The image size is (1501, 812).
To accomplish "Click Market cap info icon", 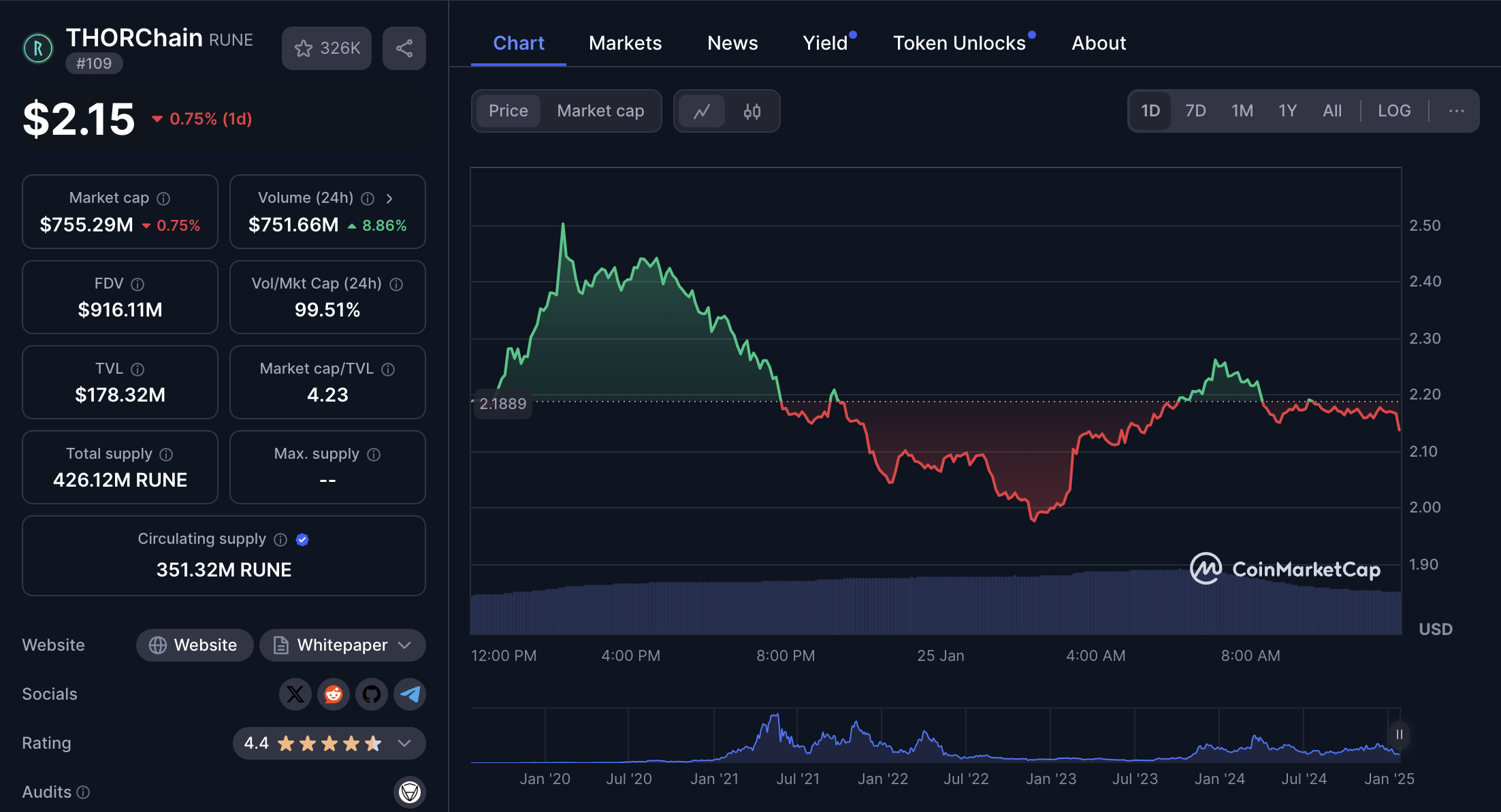I will (163, 199).
